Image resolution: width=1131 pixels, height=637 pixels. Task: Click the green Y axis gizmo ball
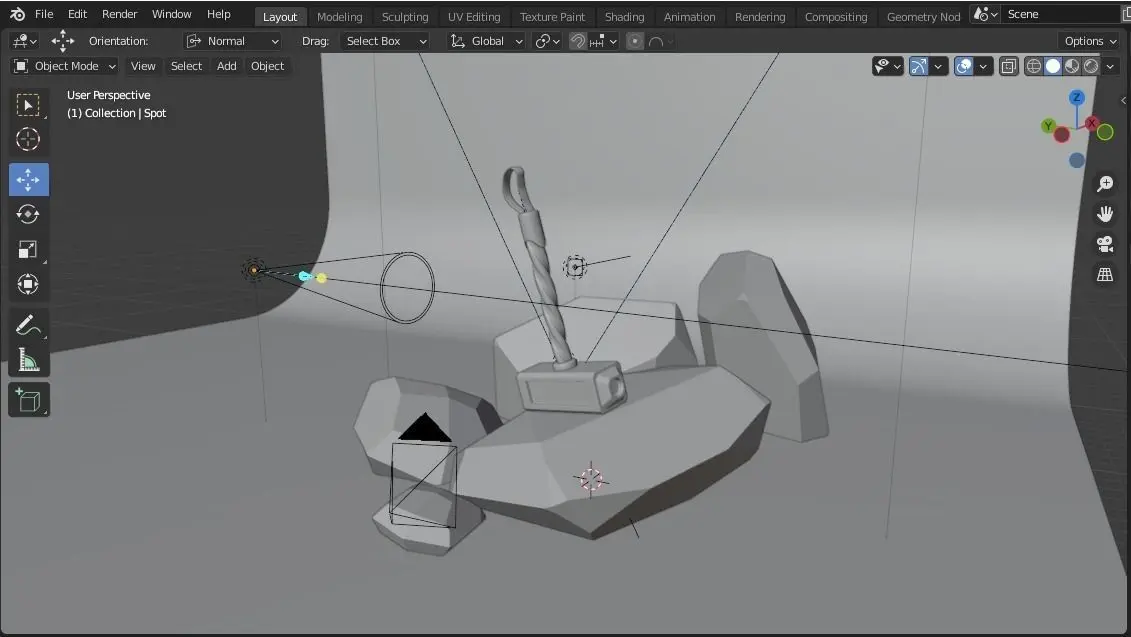pos(1048,126)
